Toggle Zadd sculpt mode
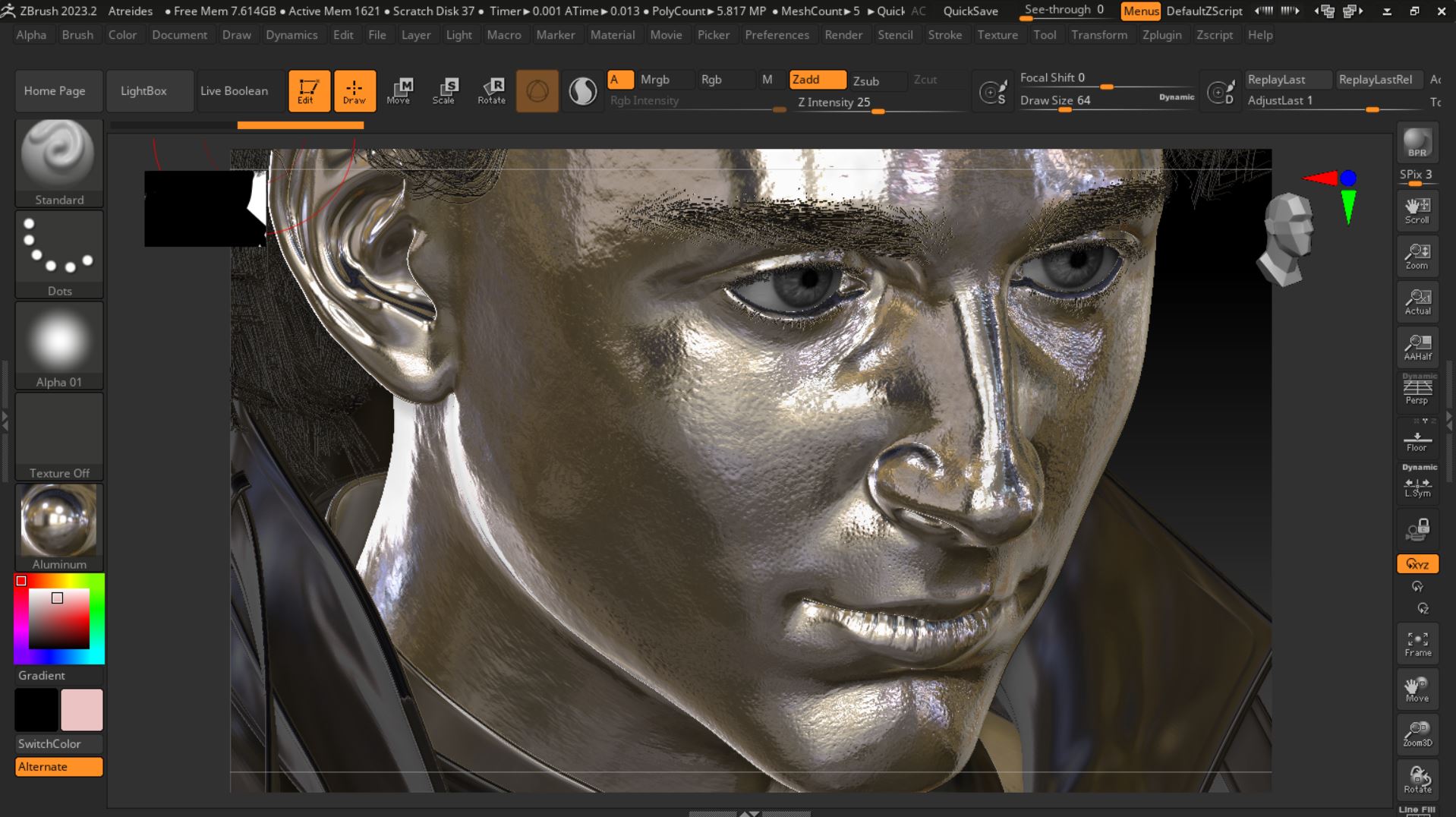The height and width of the screenshot is (817, 1456). point(818,80)
